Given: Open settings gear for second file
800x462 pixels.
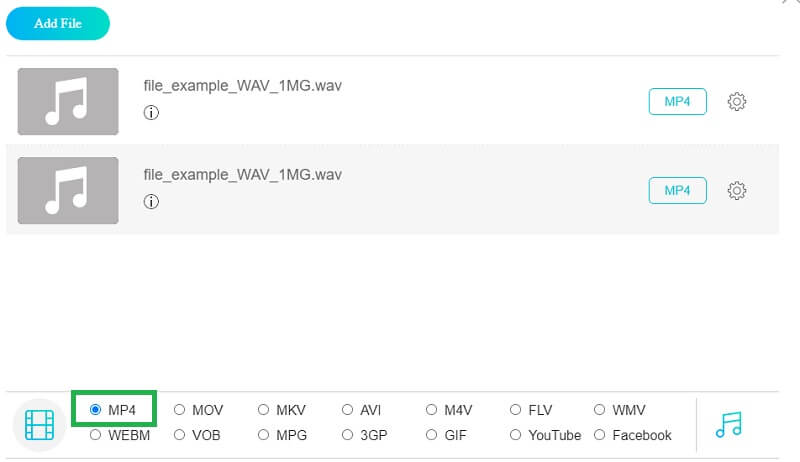Looking at the screenshot, I should tap(737, 191).
